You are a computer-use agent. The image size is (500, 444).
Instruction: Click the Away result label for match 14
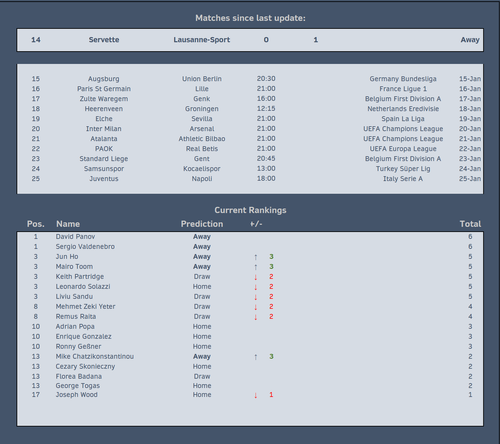coord(470,40)
